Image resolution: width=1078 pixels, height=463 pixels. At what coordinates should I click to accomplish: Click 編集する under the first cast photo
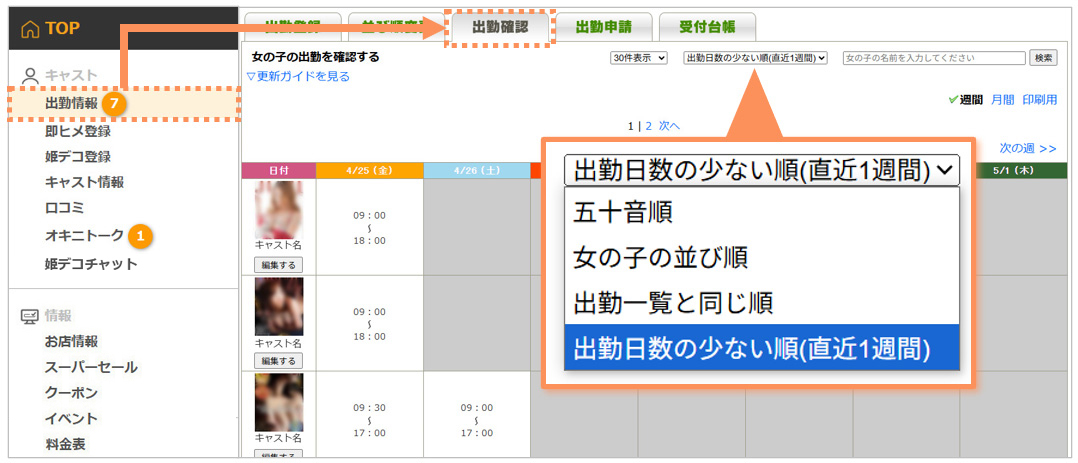pyautogui.click(x=278, y=265)
